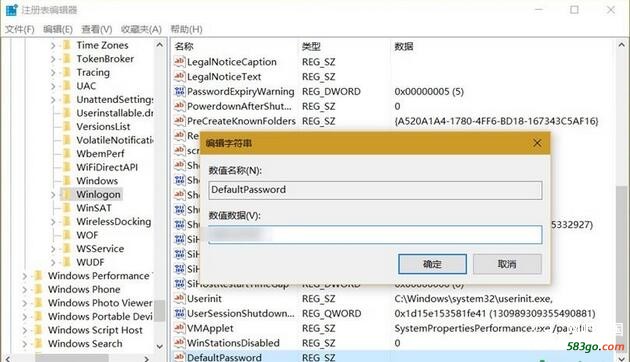Click the VersionsList folder icon
The width and height of the screenshot is (630, 362).
coord(67,127)
